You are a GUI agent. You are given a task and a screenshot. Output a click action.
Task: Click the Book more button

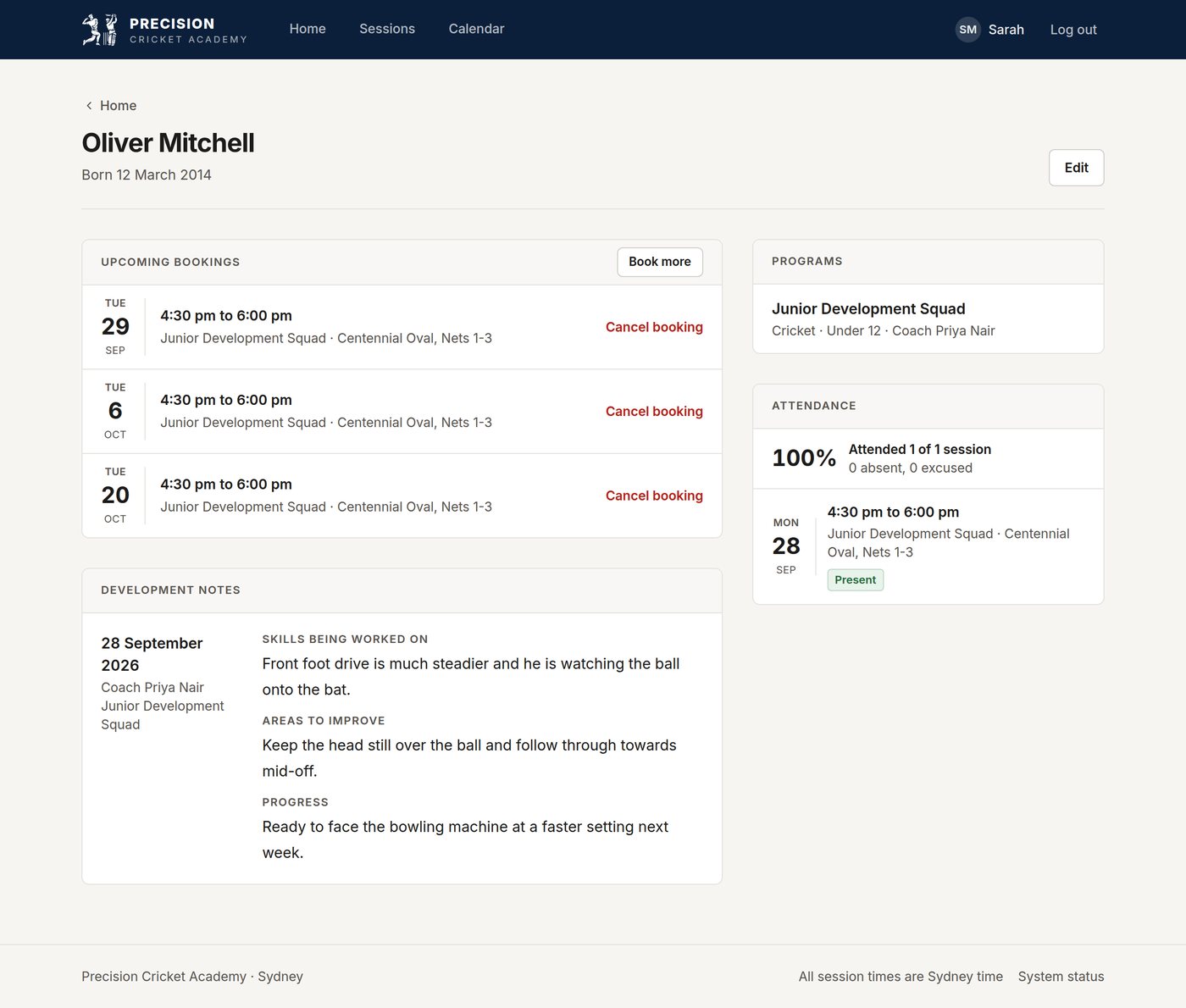click(x=660, y=262)
